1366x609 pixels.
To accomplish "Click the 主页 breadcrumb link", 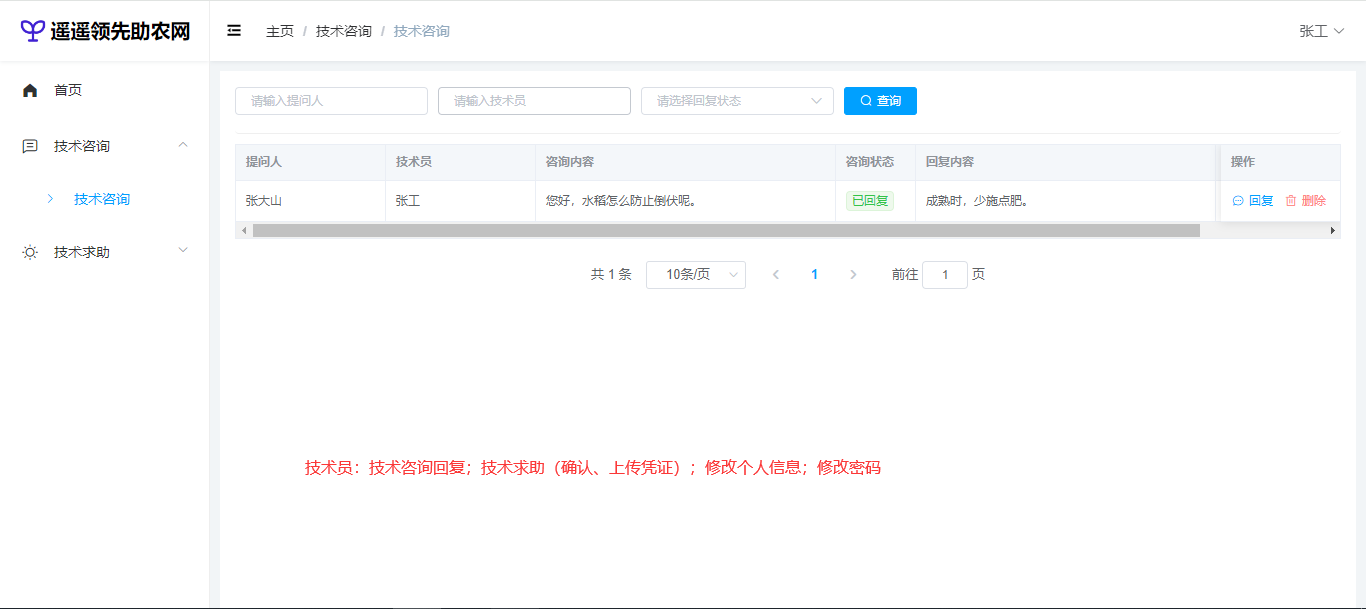I will [280, 31].
